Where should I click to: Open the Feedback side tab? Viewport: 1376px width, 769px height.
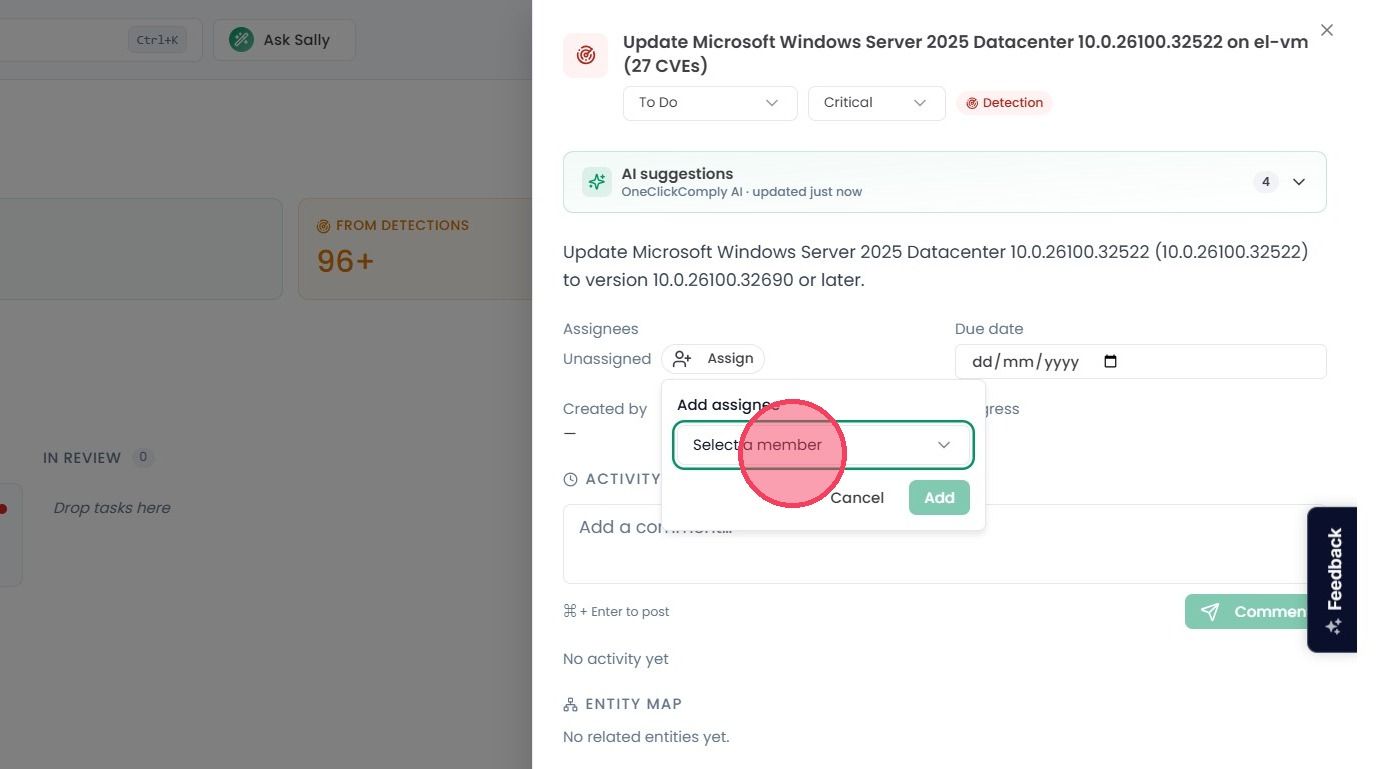pos(1332,580)
